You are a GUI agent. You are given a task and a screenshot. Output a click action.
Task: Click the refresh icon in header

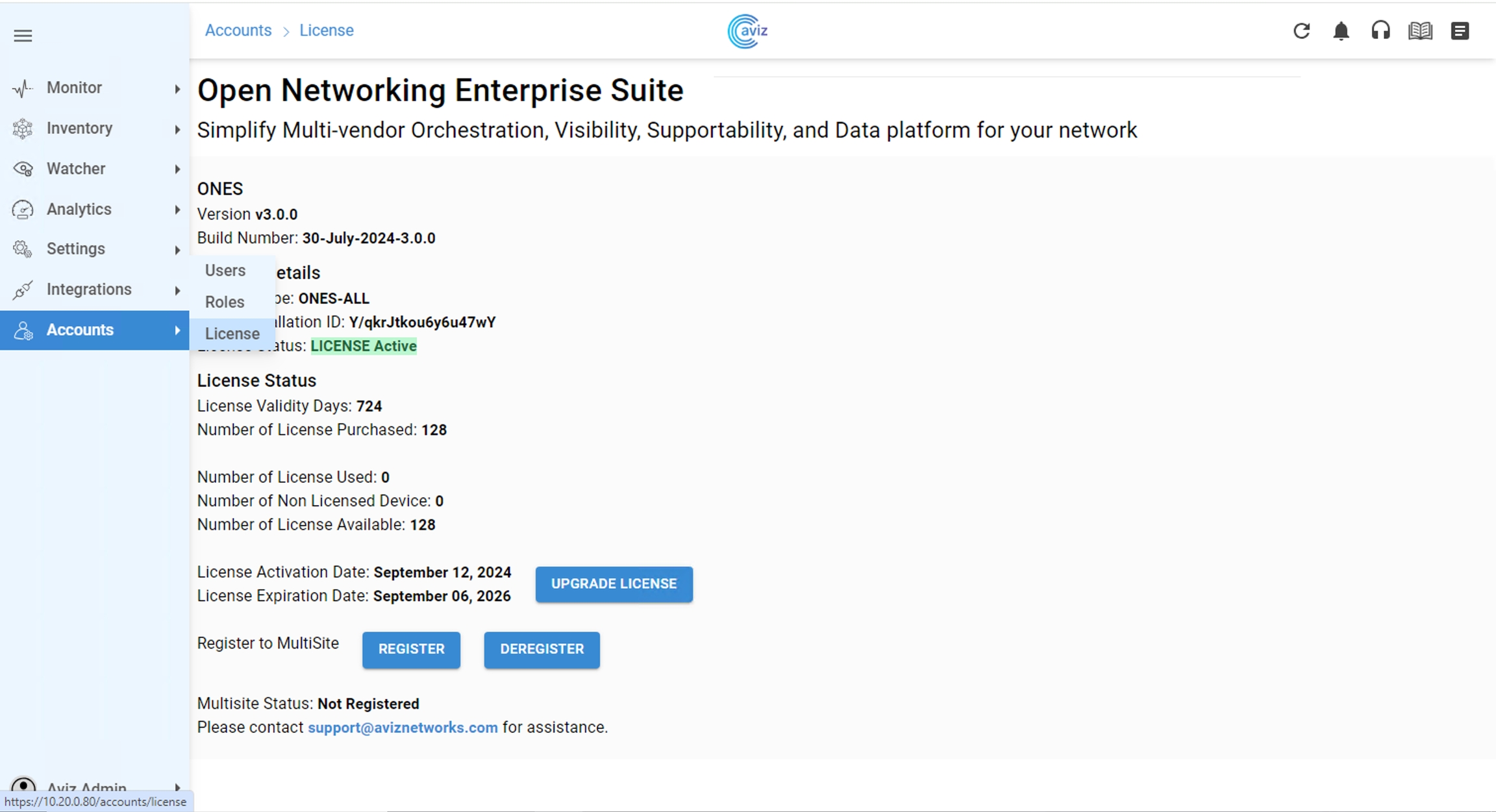tap(1301, 31)
